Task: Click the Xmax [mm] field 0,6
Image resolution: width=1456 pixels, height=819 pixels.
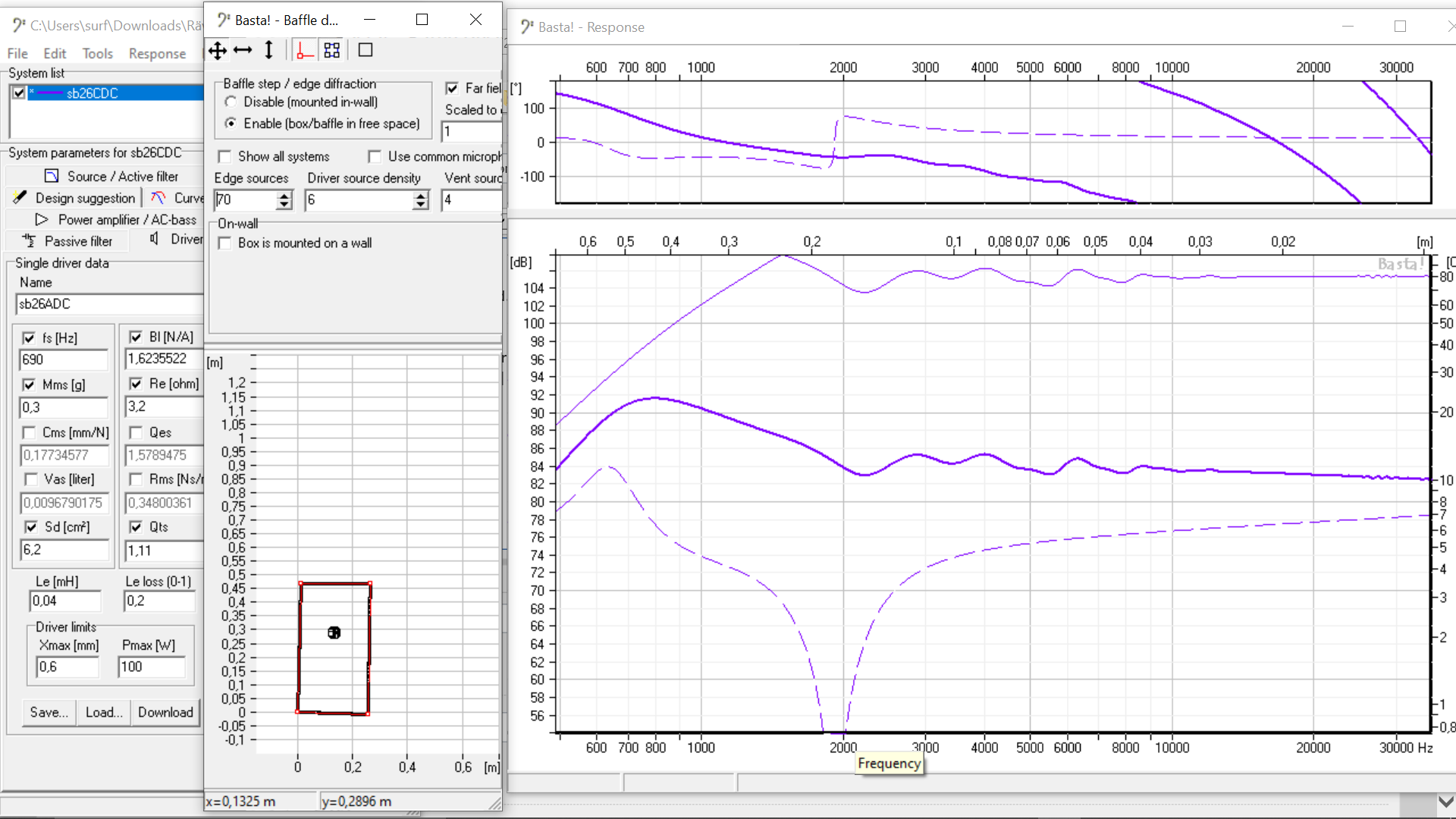Action: (67, 667)
